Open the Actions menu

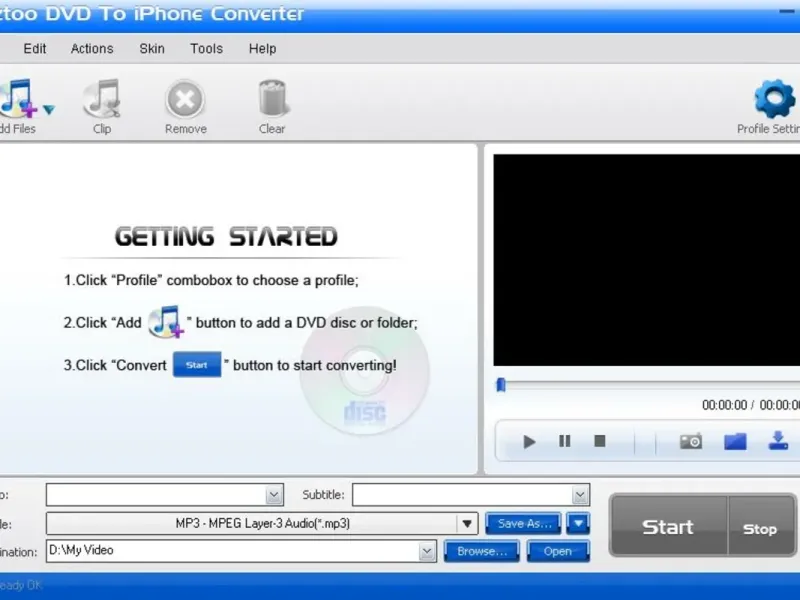pyautogui.click(x=92, y=48)
